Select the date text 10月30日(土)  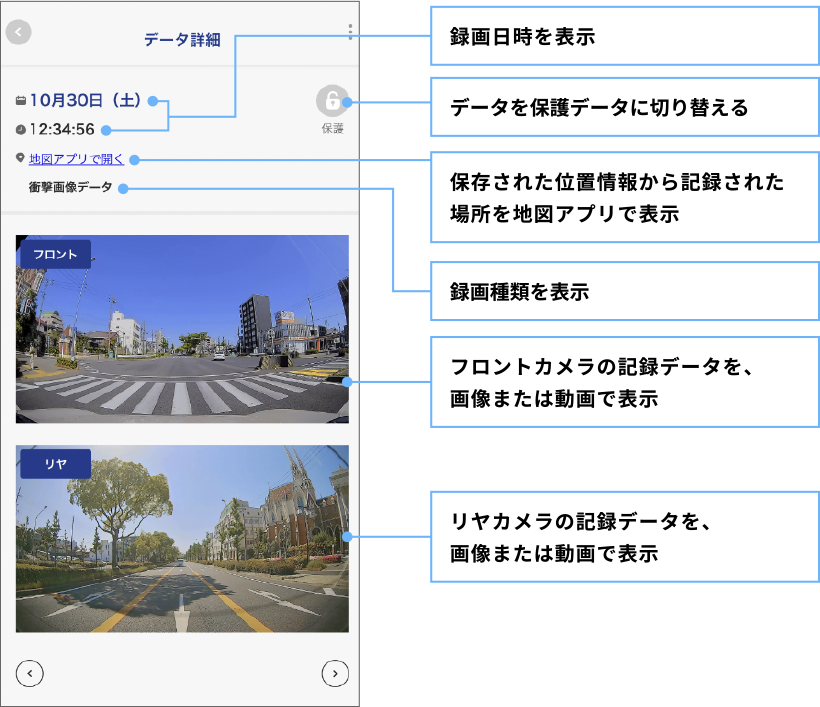85,100
